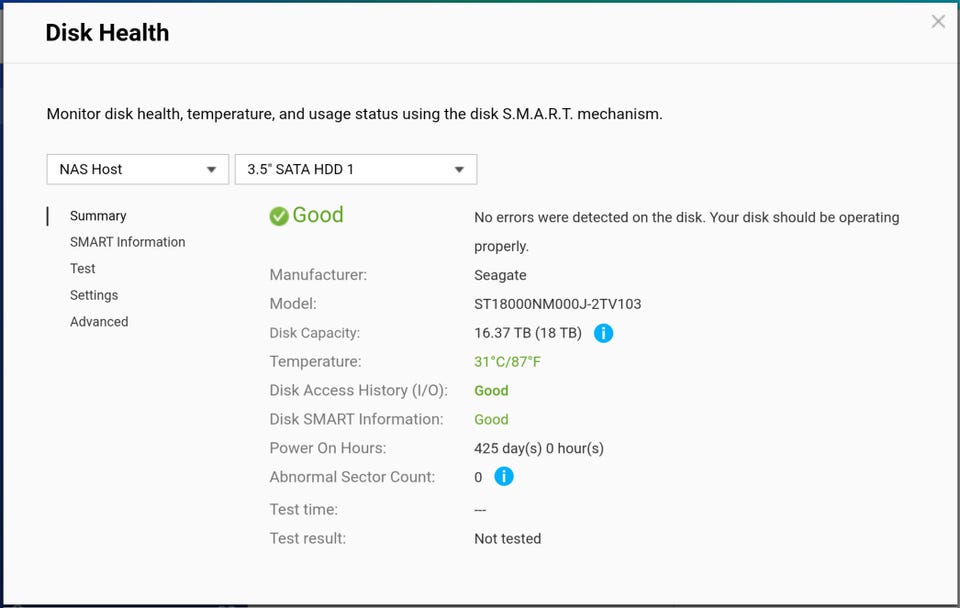Click the Seagate manufacturer value
The image size is (960, 608).
500,275
